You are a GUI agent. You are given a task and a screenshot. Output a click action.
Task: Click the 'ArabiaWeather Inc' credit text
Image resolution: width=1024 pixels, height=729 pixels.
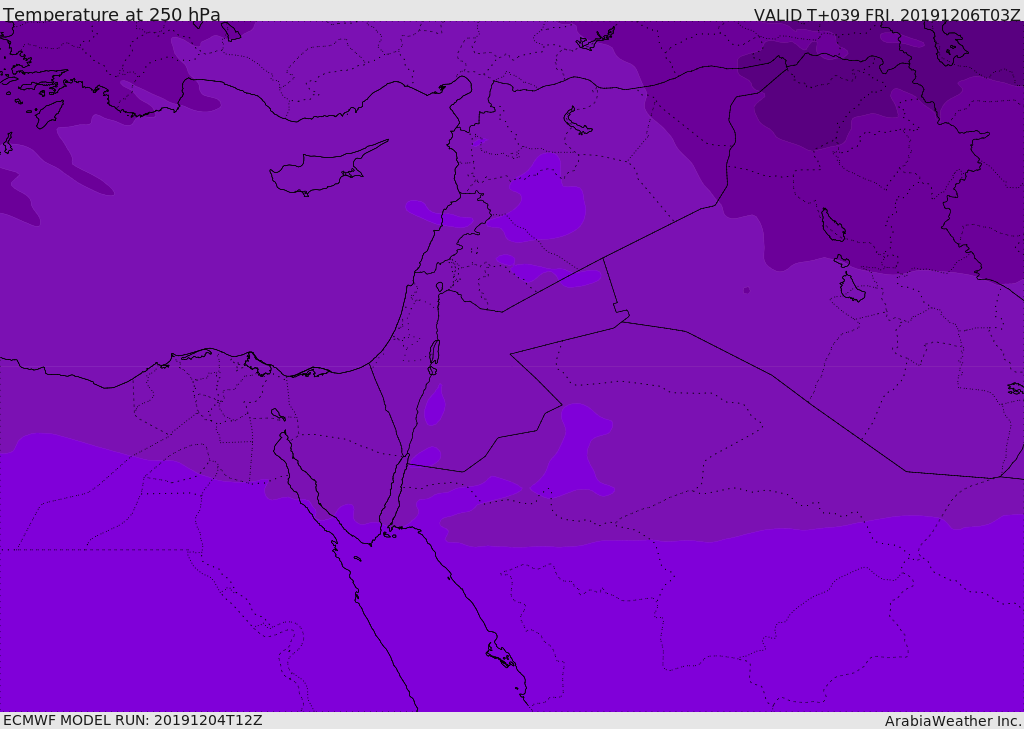tap(952, 721)
